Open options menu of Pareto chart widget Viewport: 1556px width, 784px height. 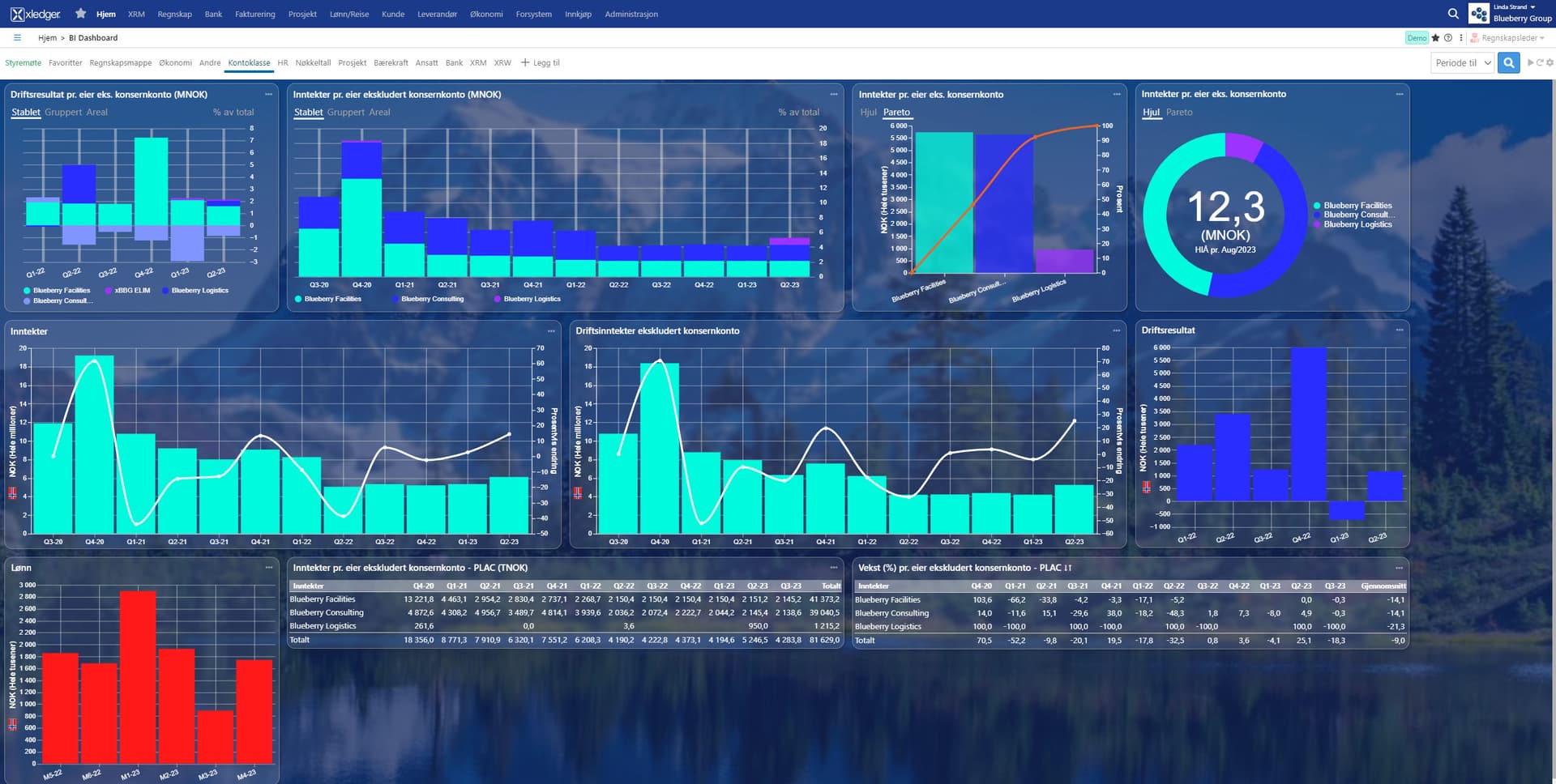coord(1117,95)
